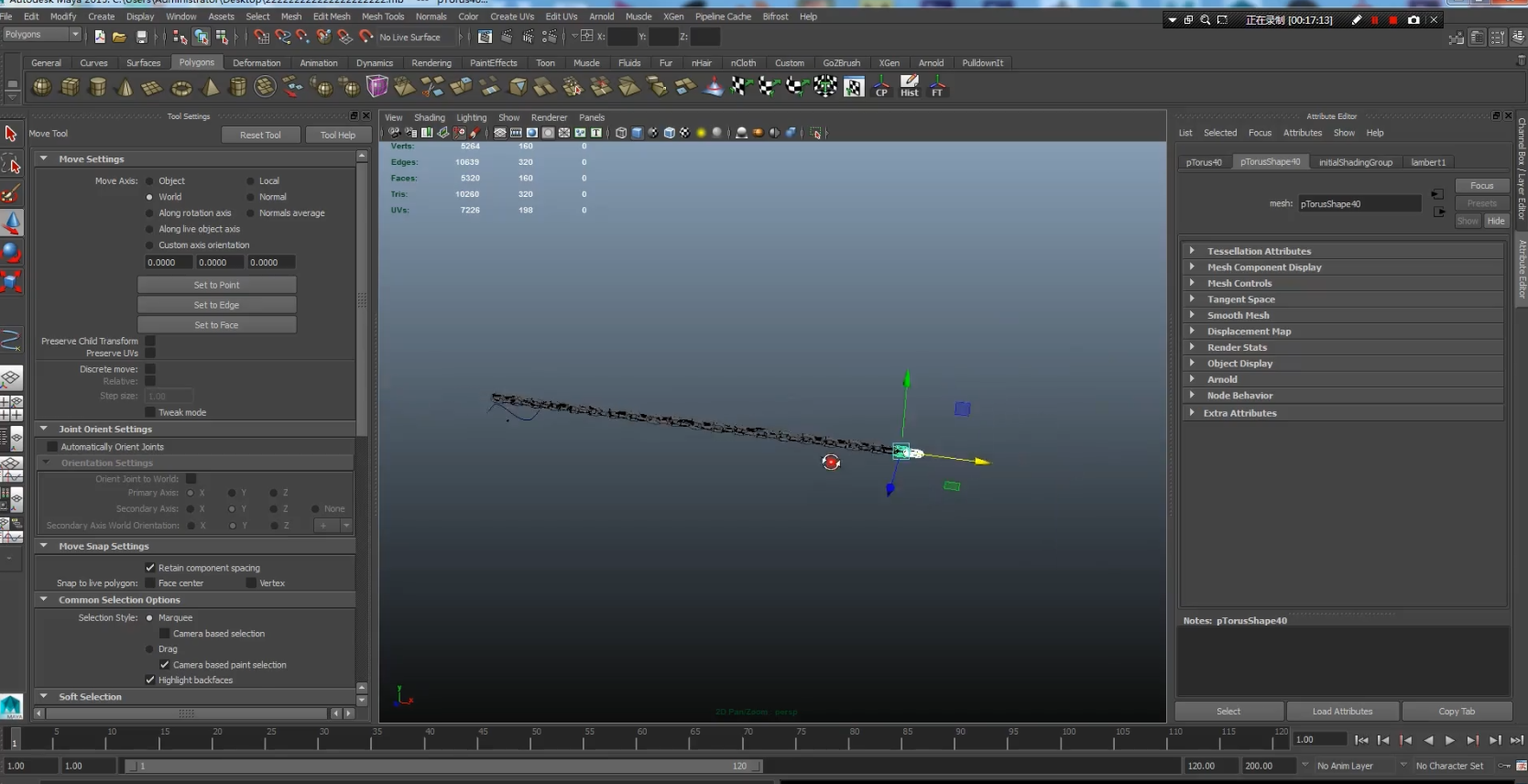Create a polygon torus from the shelf
The width and height of the screenshot is (1528, 784).
pos(181,87)
